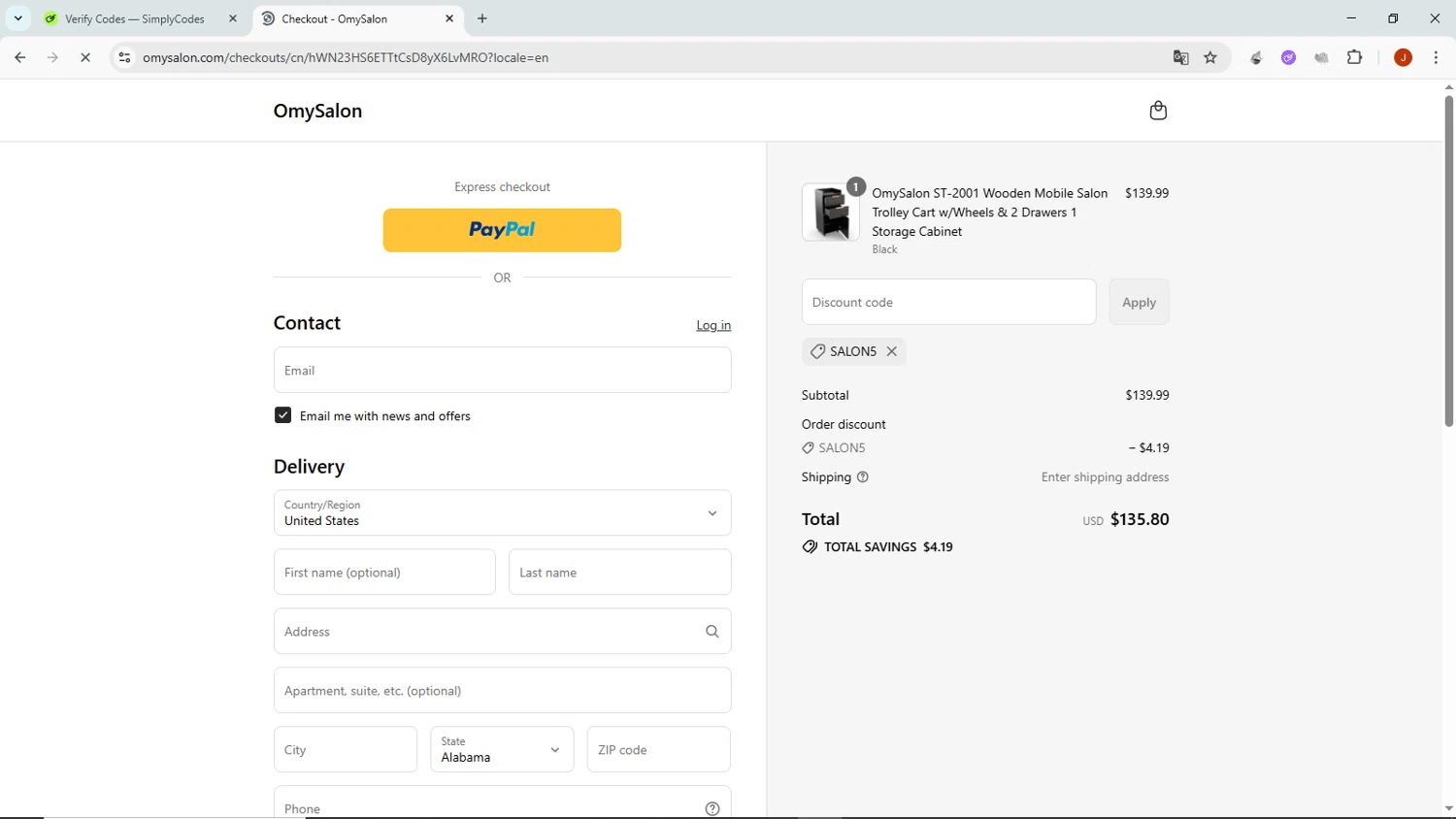Open Chrome three-dot menu
This screenshot has height=819, width=1456.
pos(1436,57)
